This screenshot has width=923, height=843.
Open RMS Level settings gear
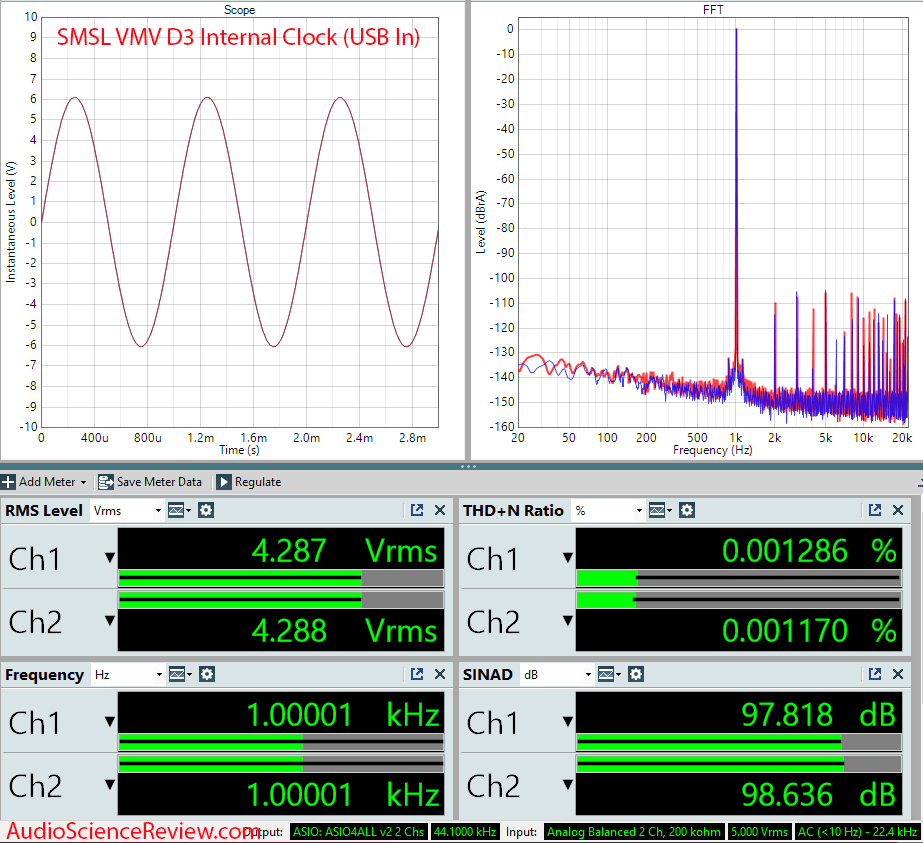205,510
